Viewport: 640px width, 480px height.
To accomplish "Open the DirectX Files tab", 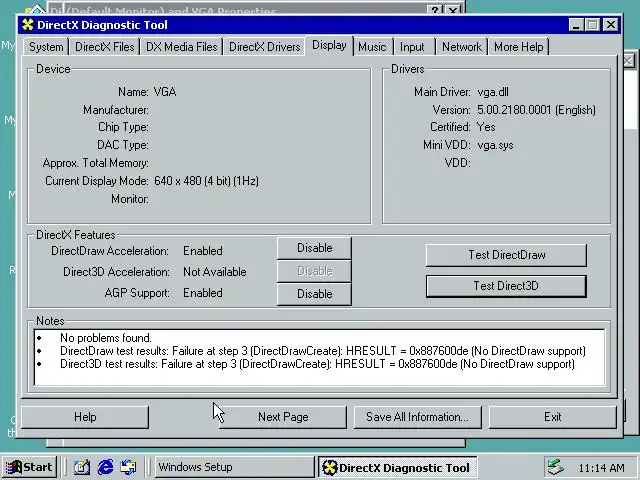I will (104, 47).
